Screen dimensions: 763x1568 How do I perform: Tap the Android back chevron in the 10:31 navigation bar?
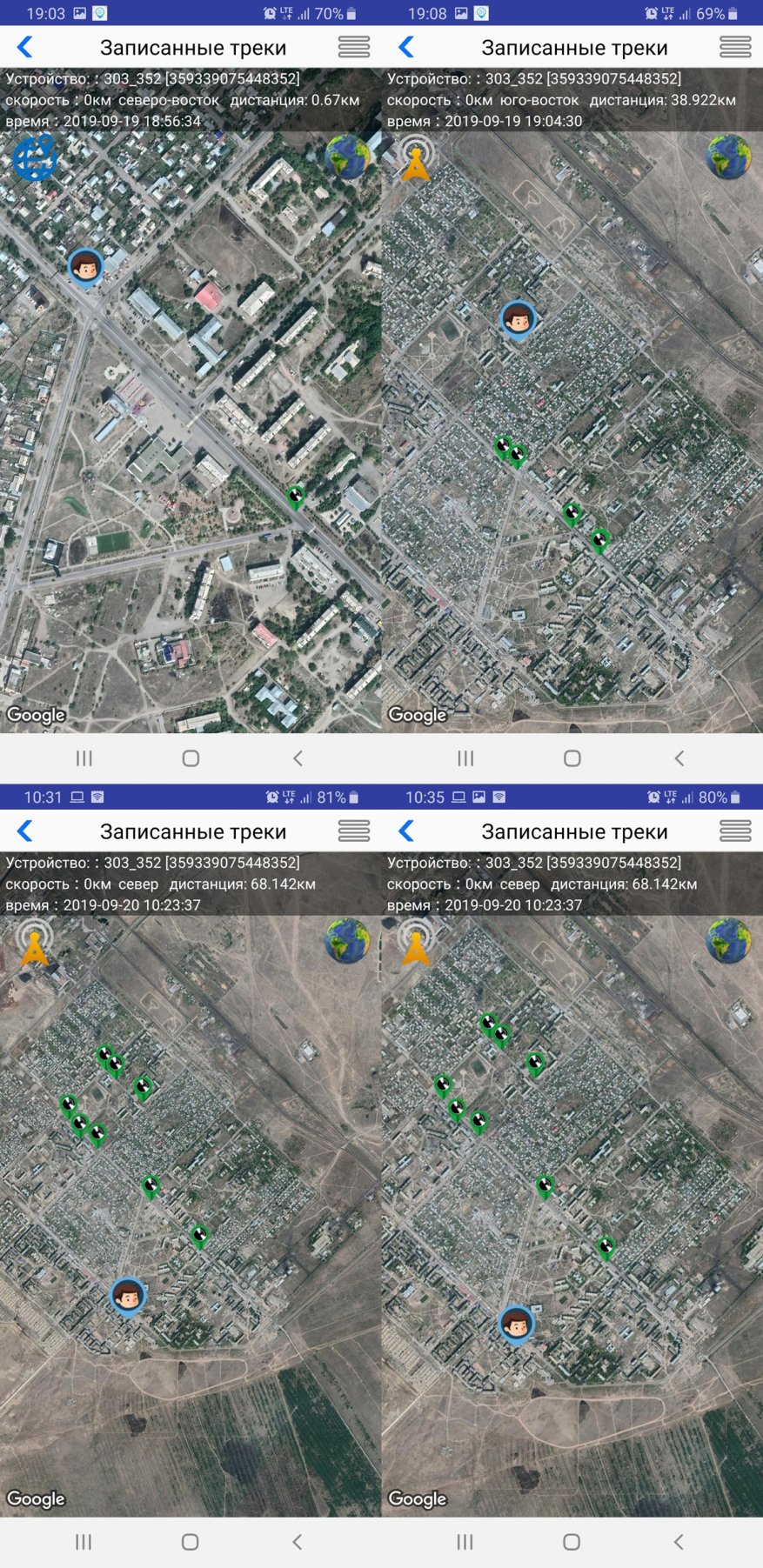297,1542
